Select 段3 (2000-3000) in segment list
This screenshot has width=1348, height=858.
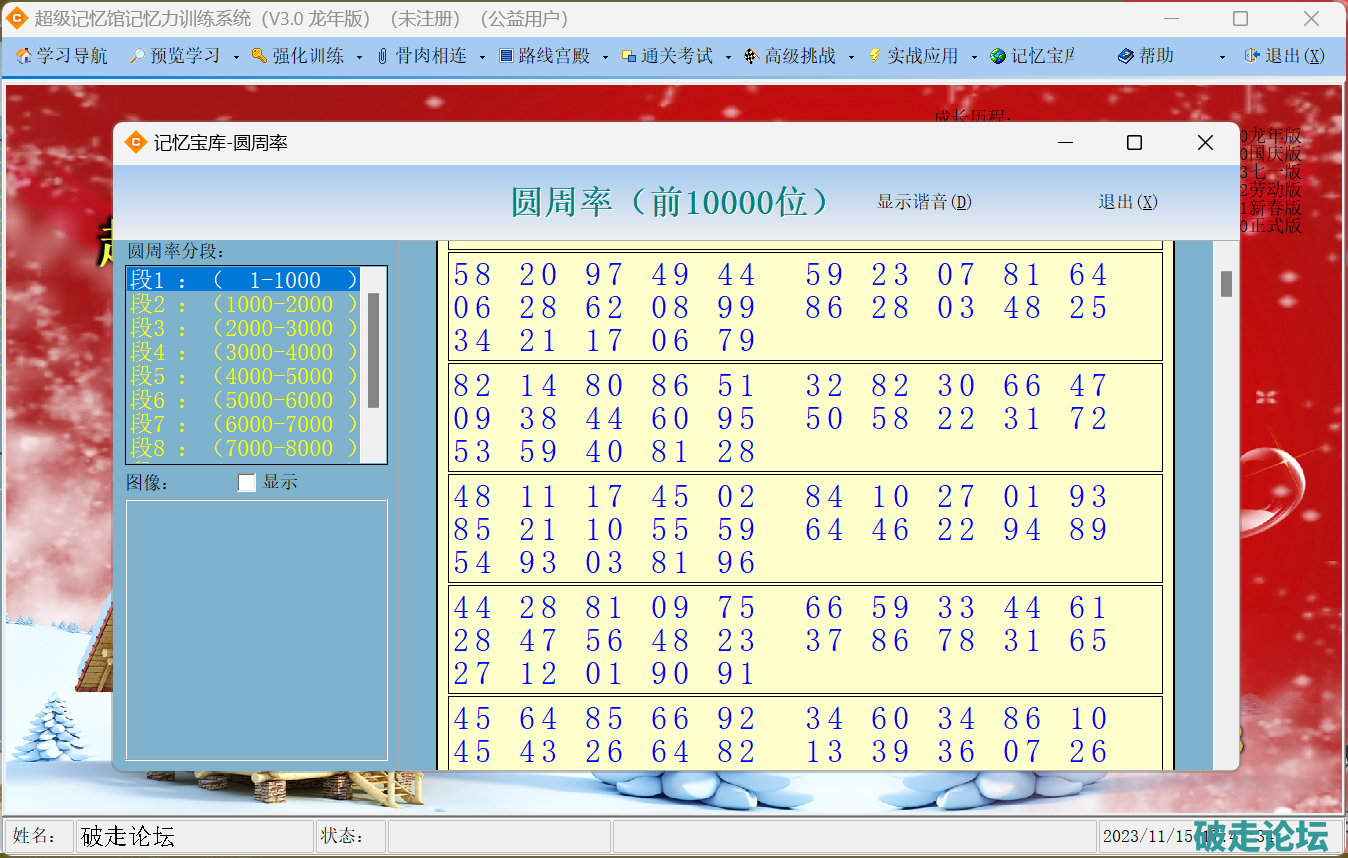coord(243,329)
